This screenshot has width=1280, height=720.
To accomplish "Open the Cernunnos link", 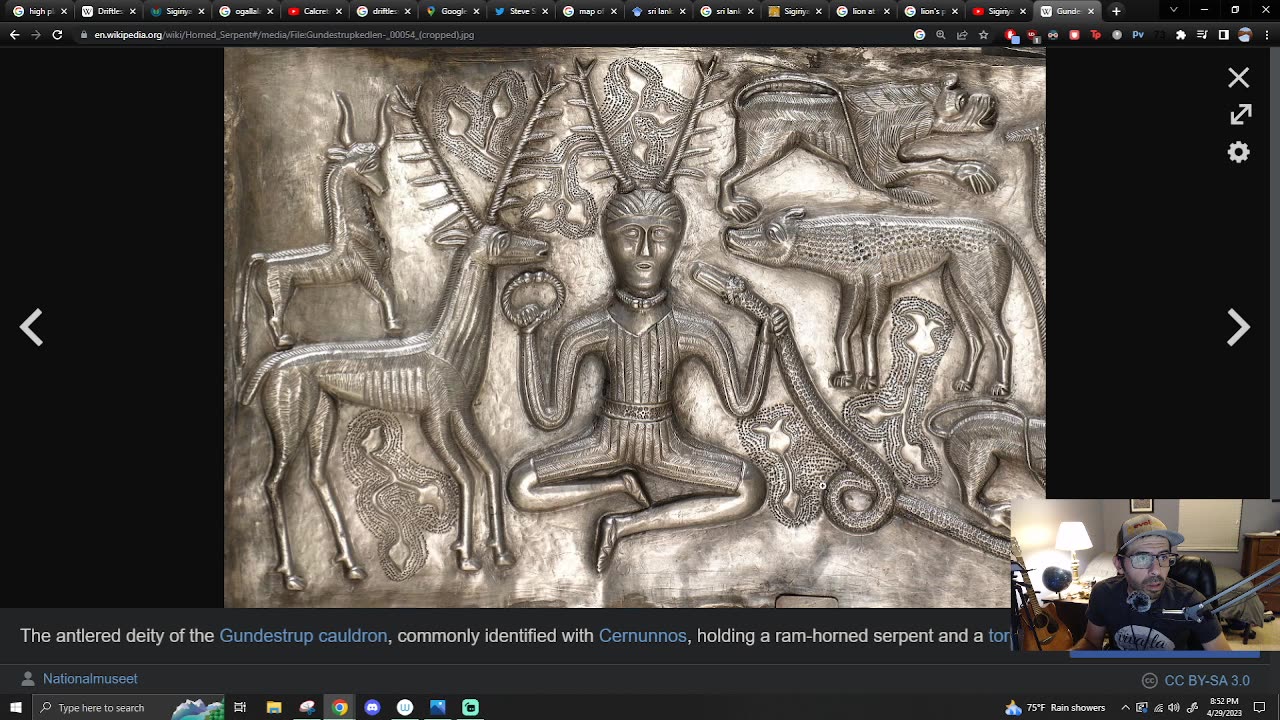I will pos(642,636).
